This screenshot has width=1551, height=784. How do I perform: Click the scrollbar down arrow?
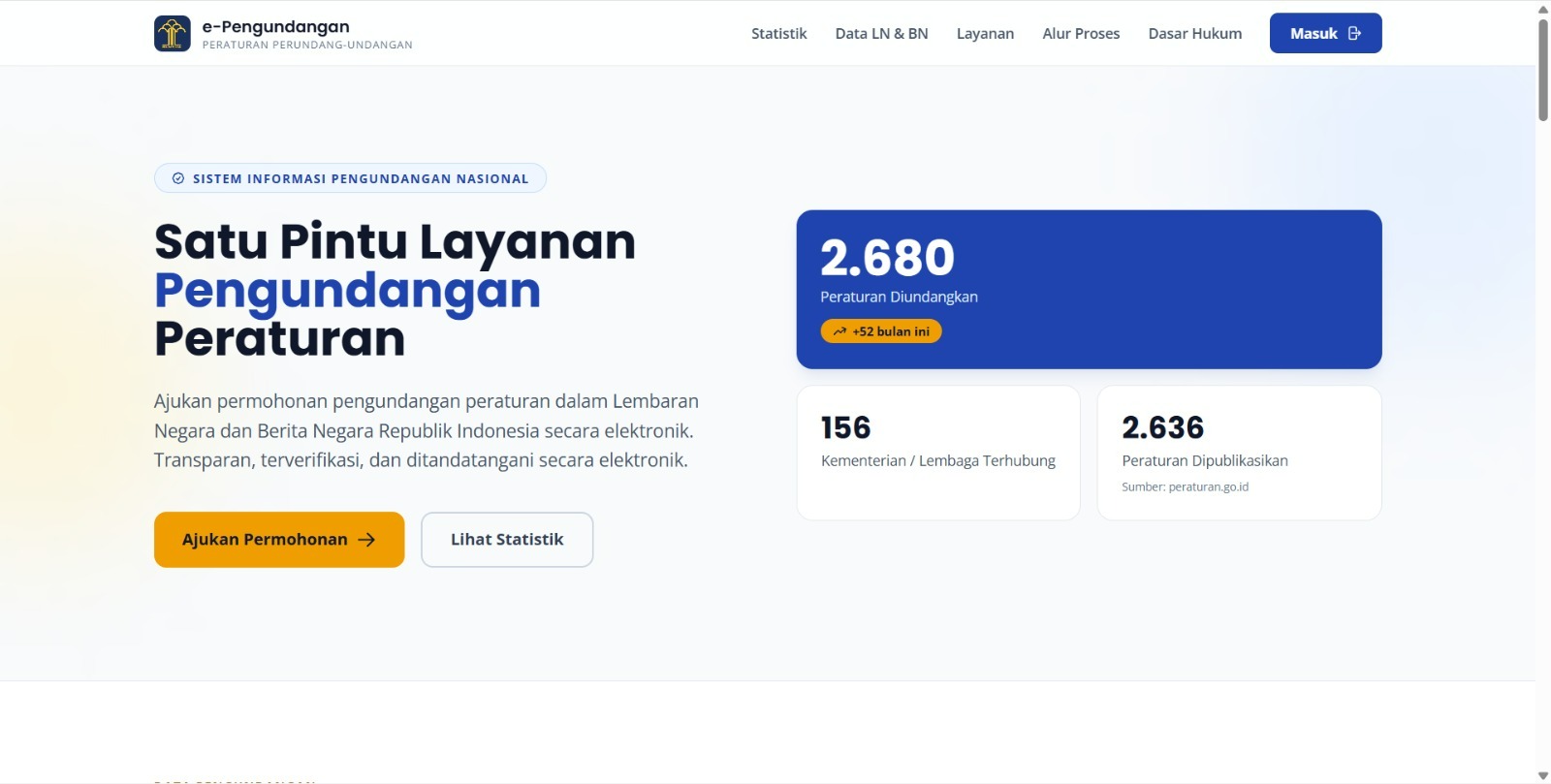[x=1543, y=775]
